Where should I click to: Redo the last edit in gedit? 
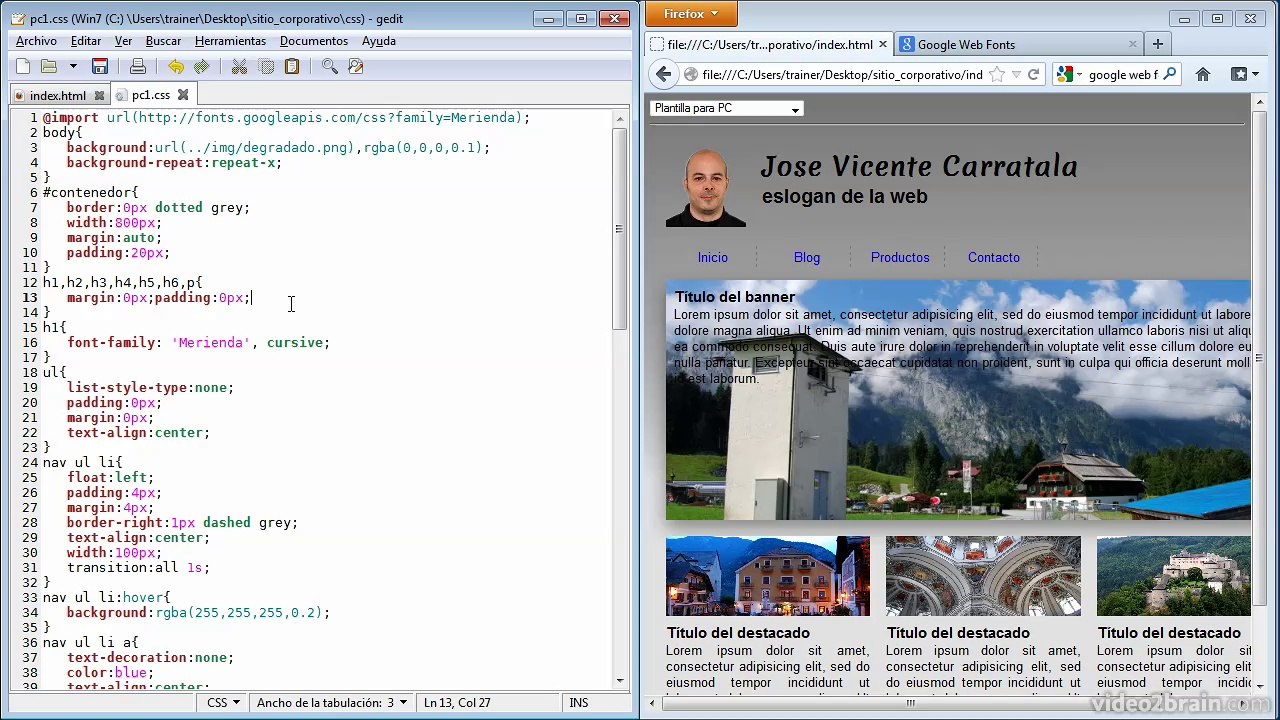click(x=201, y=66)
